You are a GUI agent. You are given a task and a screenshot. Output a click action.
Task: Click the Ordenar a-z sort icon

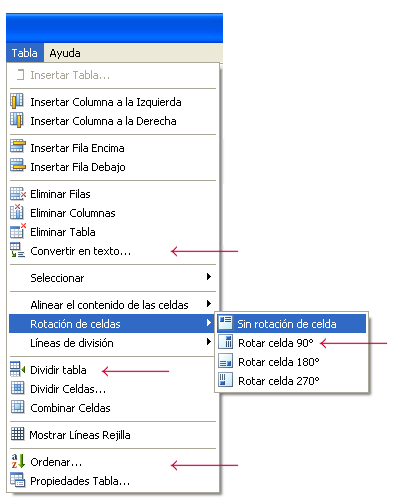pyautogui.click(x=18, y=461)
